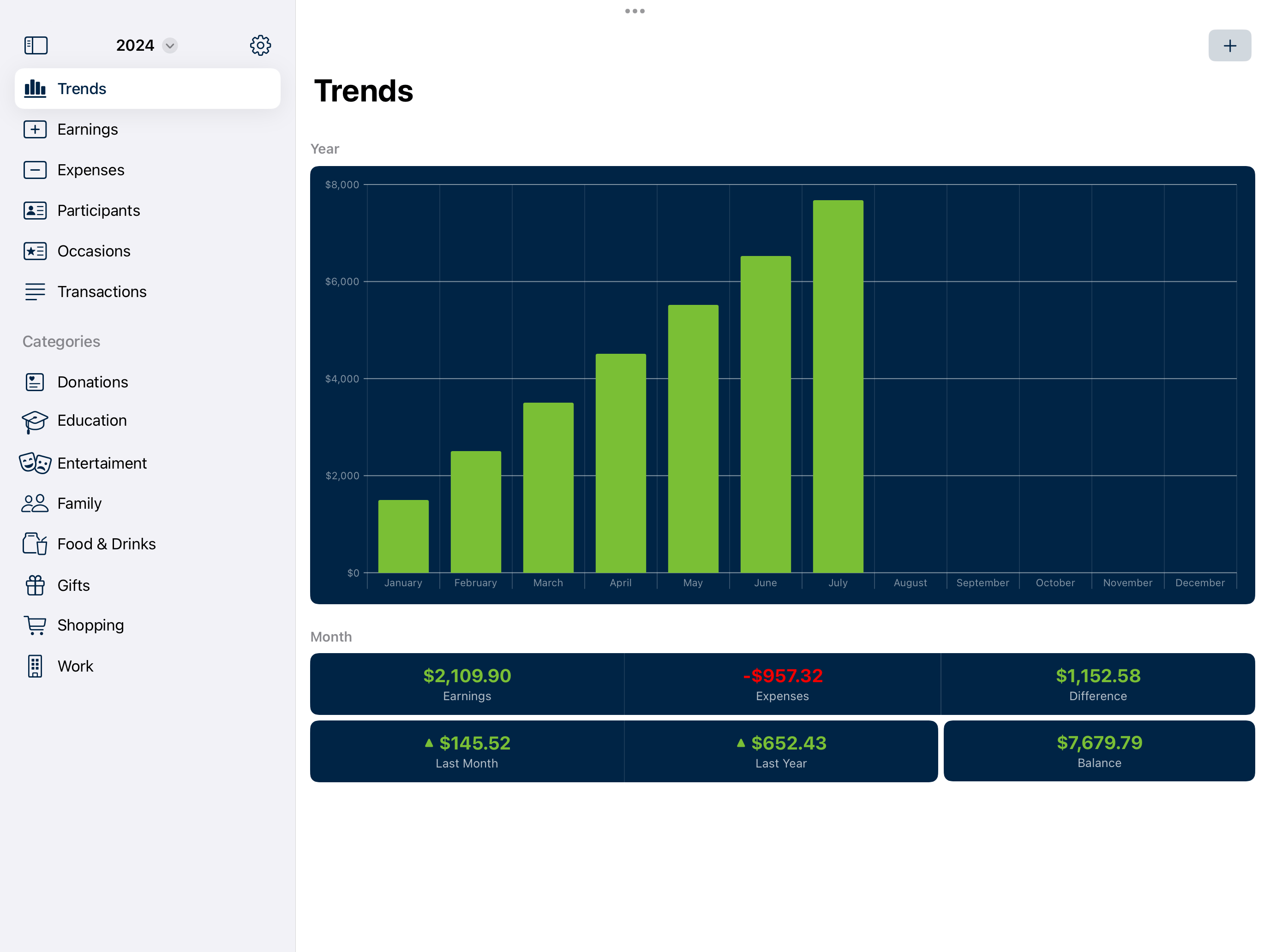Open the Transactions list icon
This screenshot has width=1270, height=952.
pos(35,292)
